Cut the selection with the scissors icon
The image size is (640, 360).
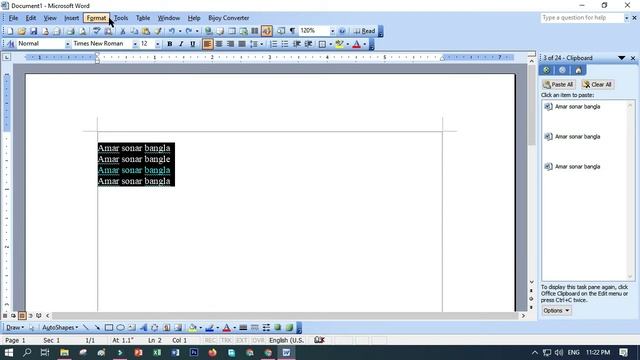(x=122, y=31)
